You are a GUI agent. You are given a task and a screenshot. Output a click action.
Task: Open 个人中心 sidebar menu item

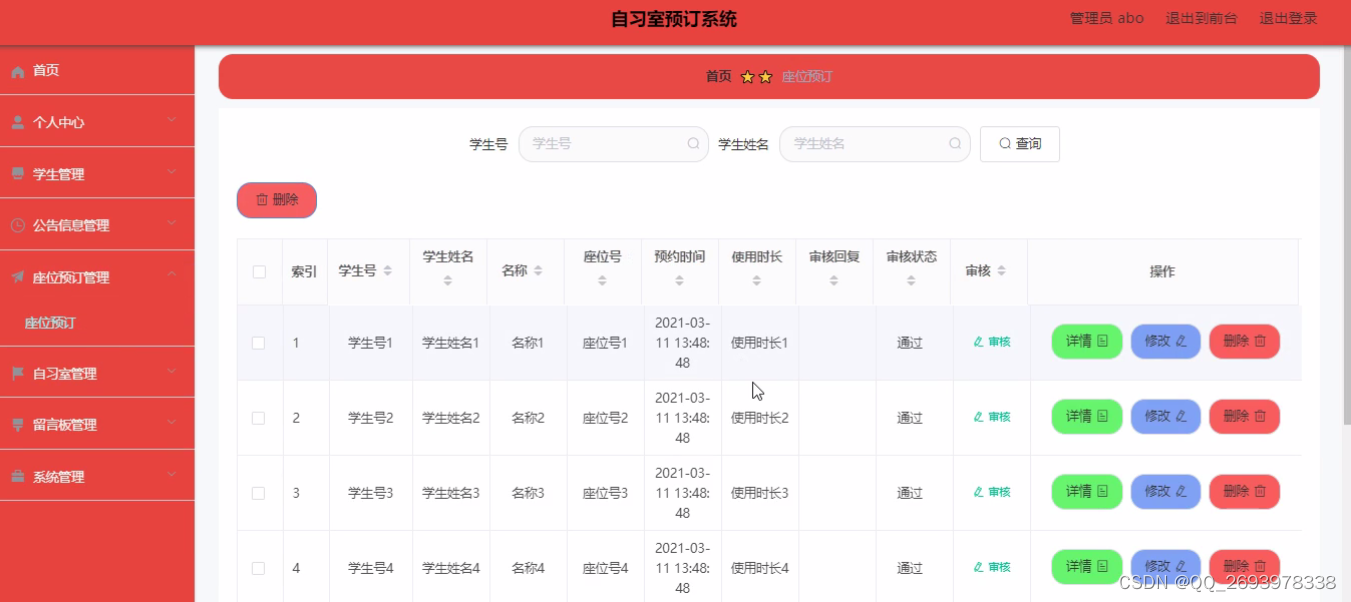click(x=97, y=122)
